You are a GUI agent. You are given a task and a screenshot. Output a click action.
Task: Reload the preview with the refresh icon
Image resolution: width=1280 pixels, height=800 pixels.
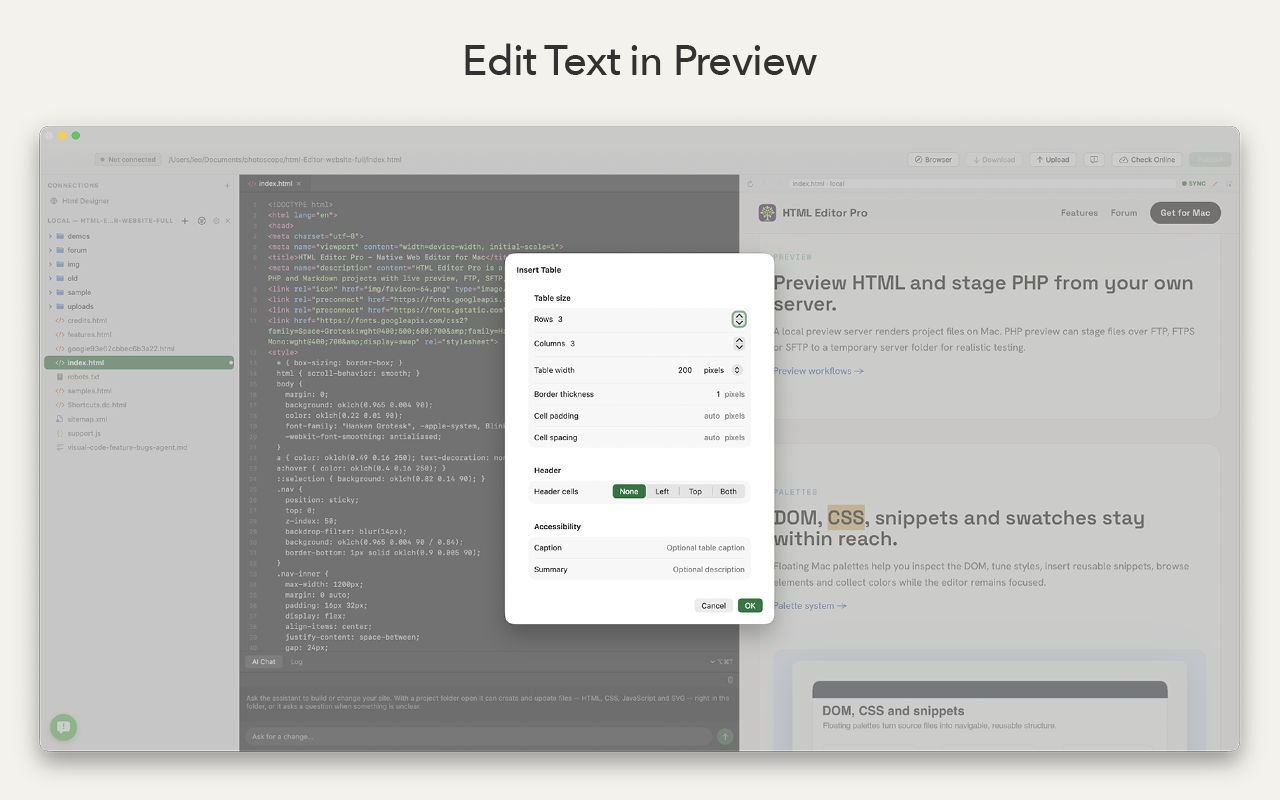(x=750, y=184)
